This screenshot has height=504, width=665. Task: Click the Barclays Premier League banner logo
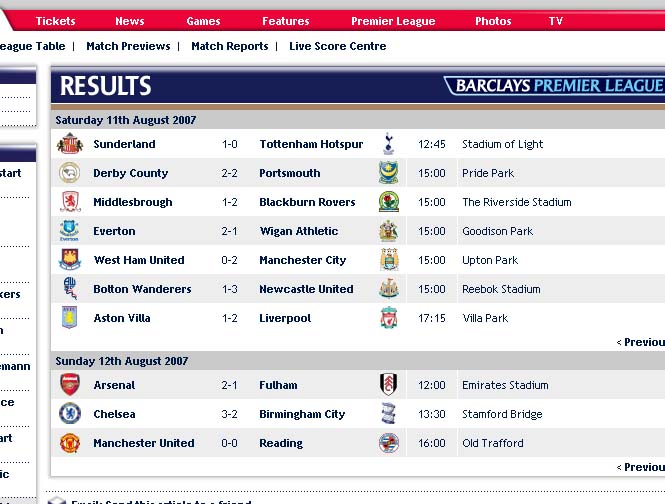pyautogui.click(x=555, y=86)
